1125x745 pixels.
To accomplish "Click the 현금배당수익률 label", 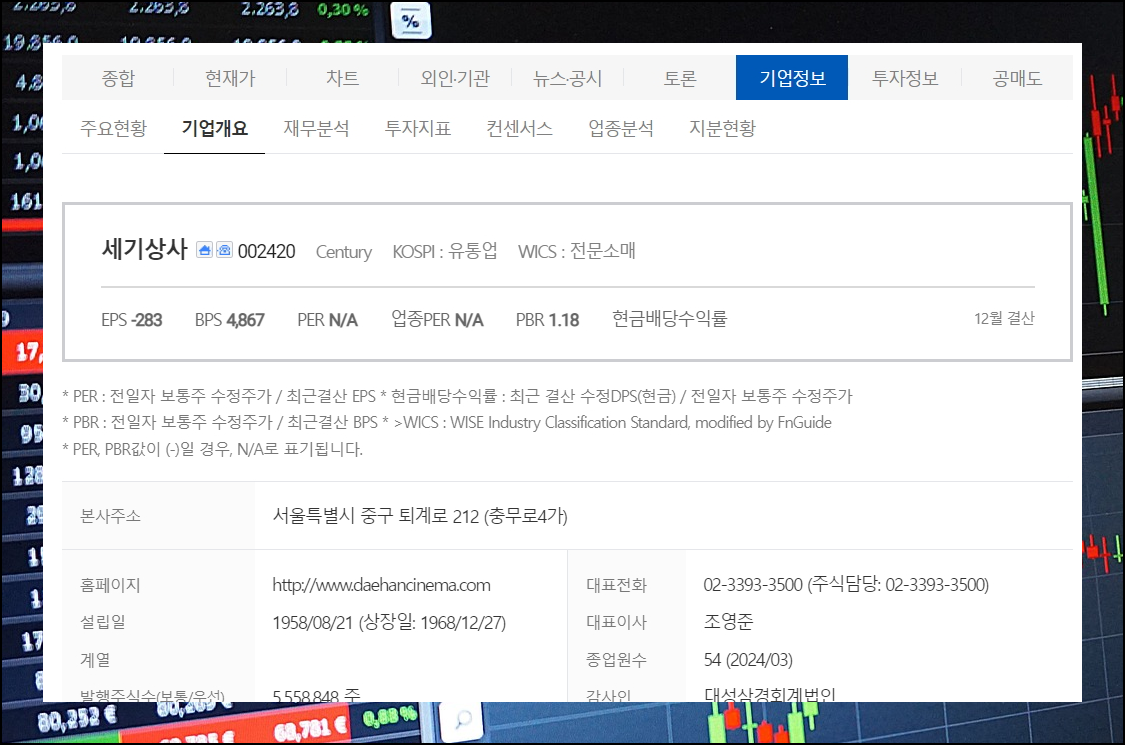I will [669, 319].
